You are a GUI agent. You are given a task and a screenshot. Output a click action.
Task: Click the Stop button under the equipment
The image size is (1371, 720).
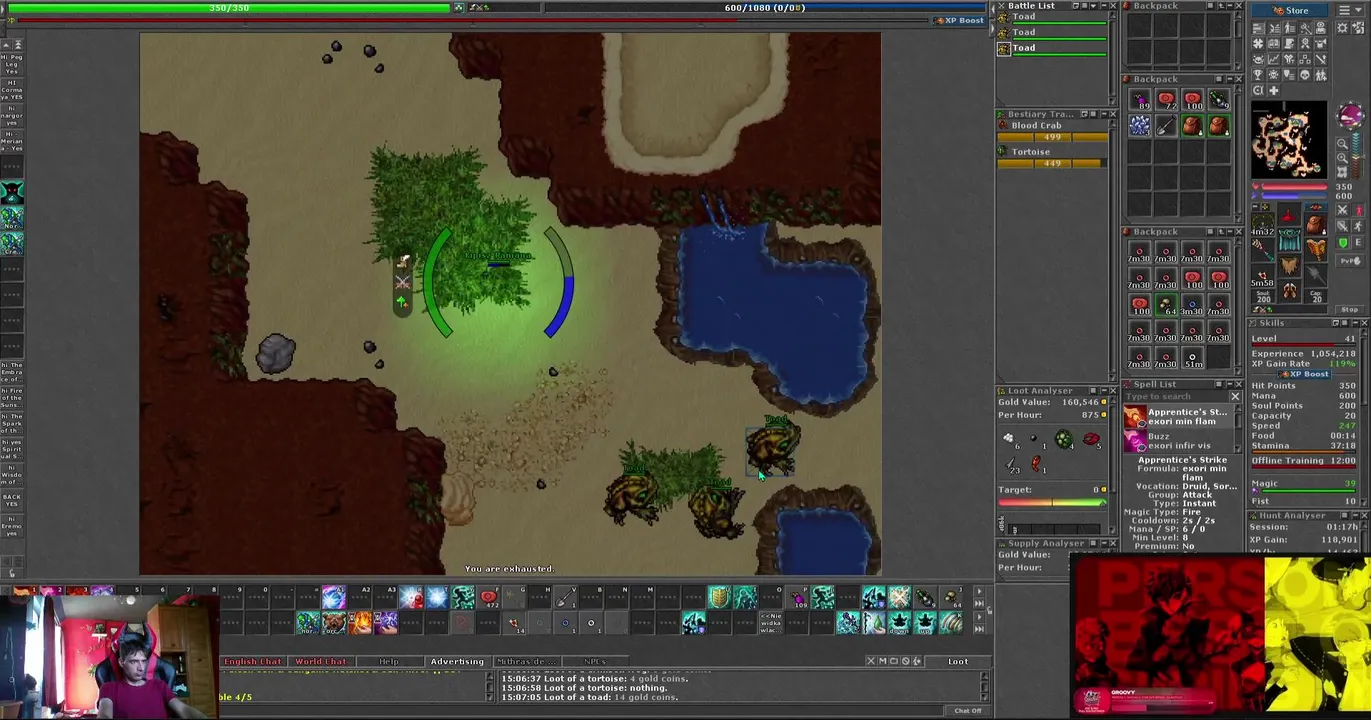pyautogui.click(x=1350, y=309)
